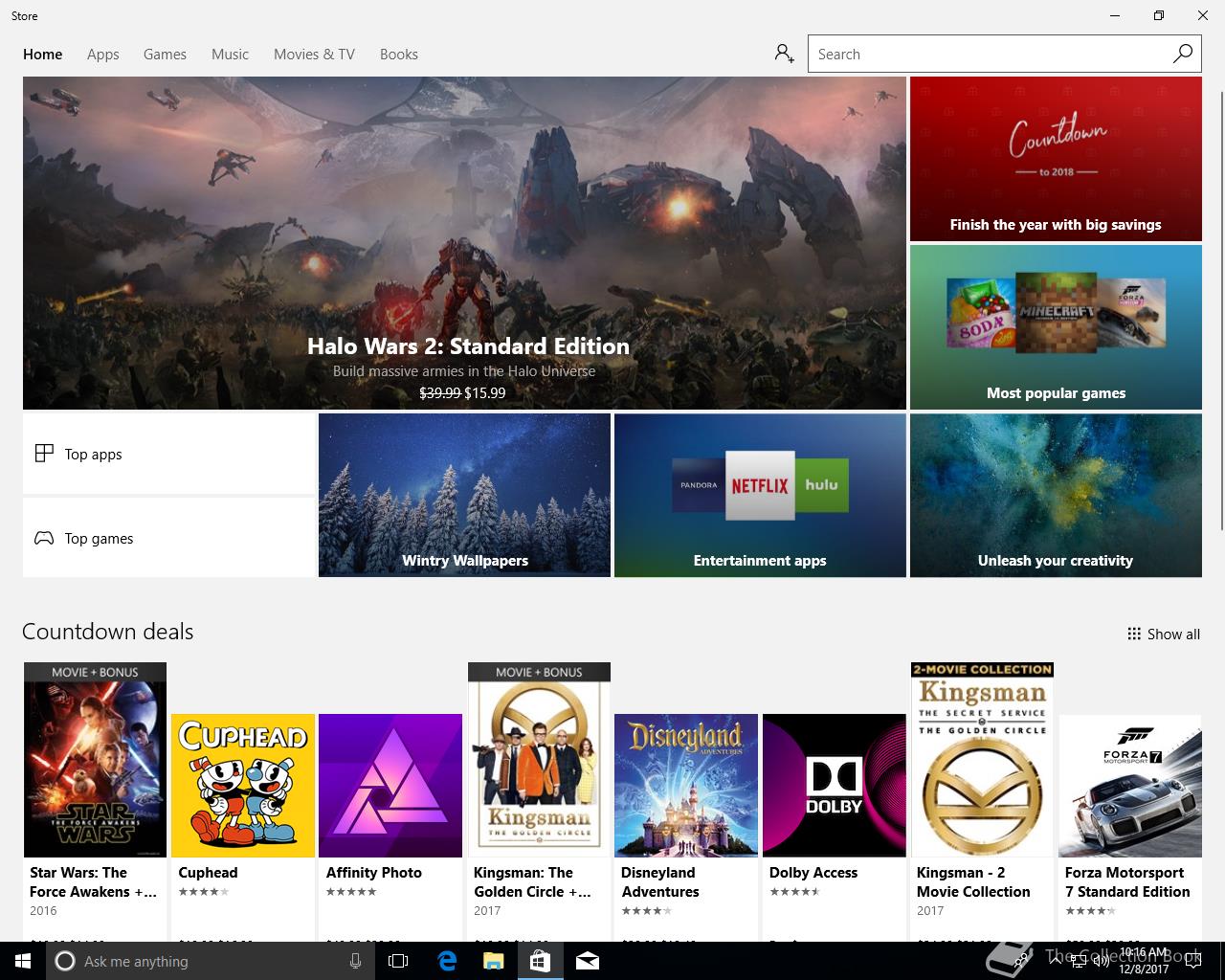
Task: Open the Disneyland Adventures game icon
Action: [686, 786]
